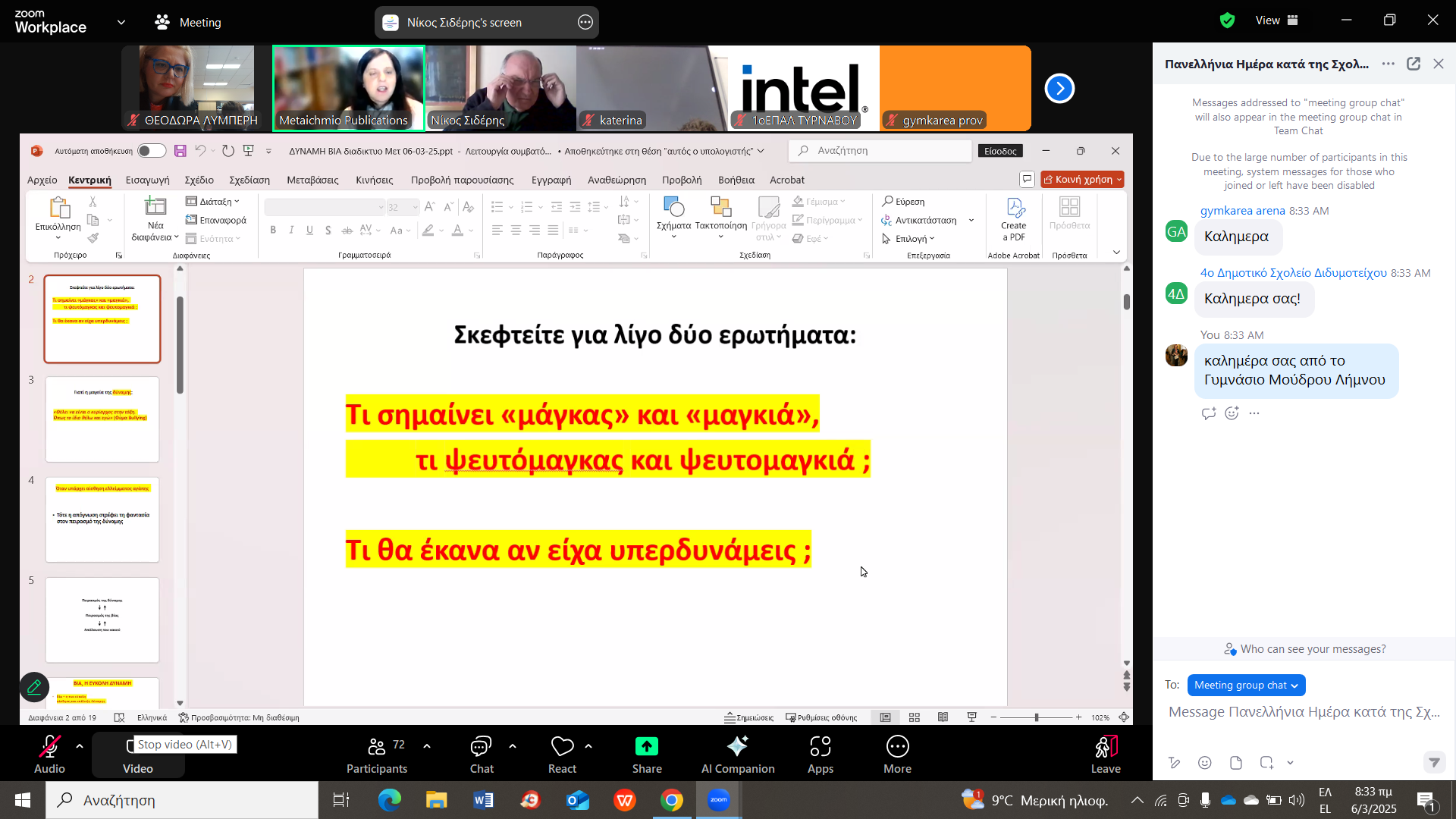Open the font size dropdown

414,206
